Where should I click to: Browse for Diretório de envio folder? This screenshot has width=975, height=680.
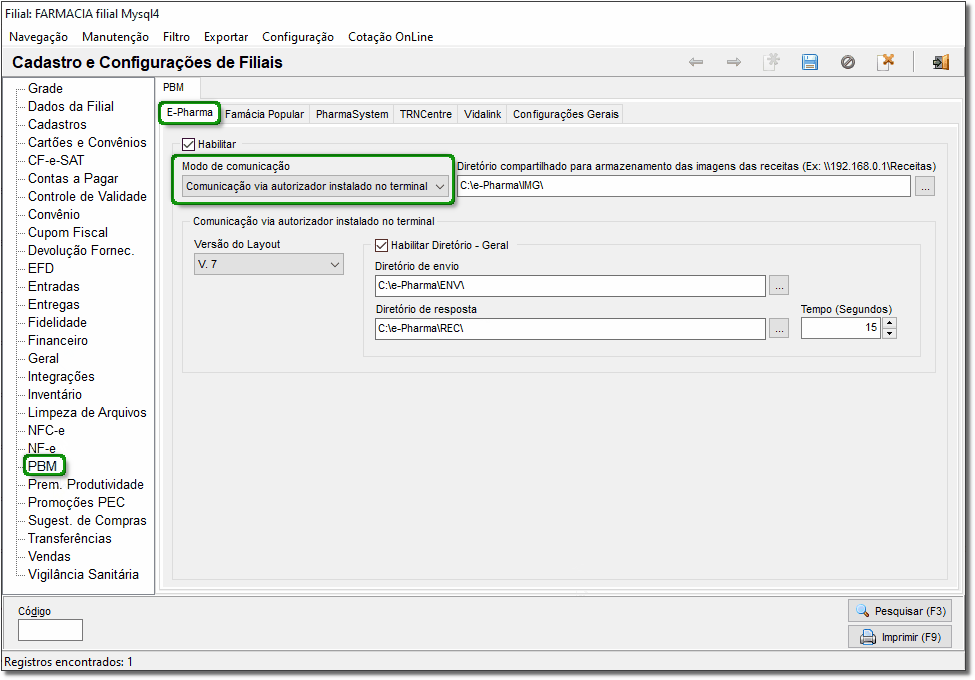(x=779, y=285)
